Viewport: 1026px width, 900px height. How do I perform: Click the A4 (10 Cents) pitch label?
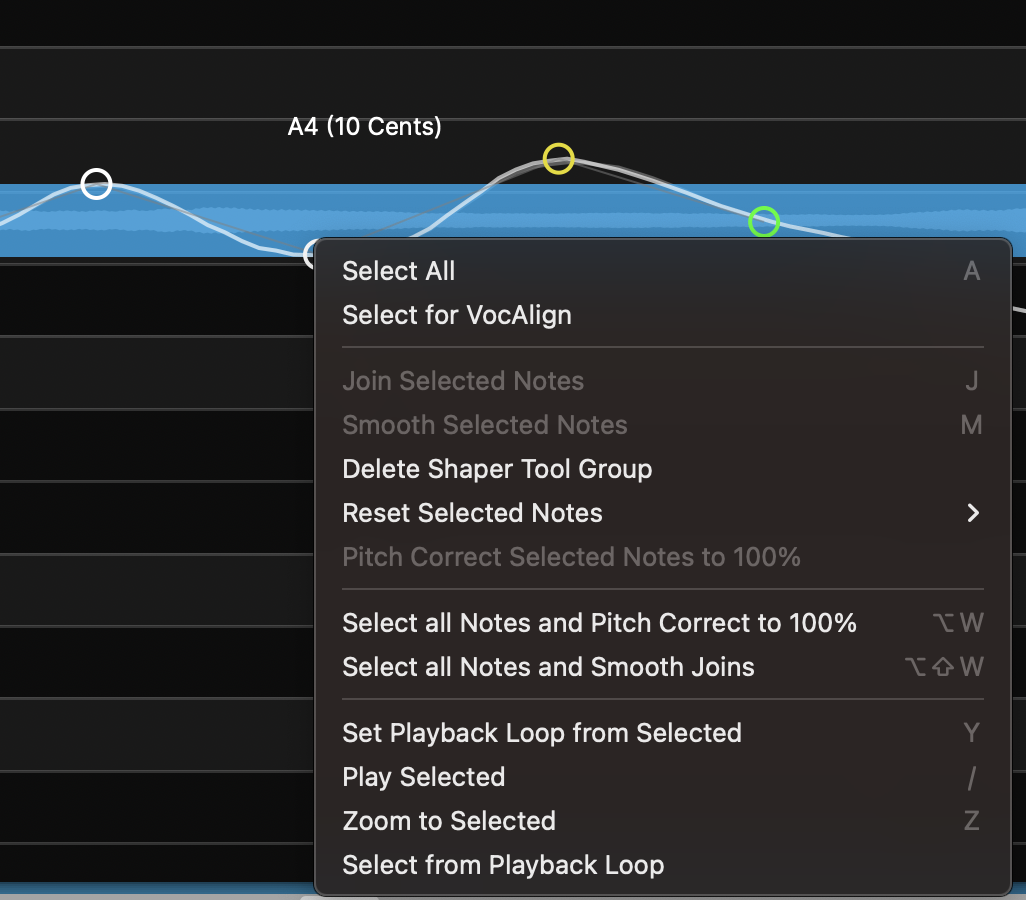(364, 127)
